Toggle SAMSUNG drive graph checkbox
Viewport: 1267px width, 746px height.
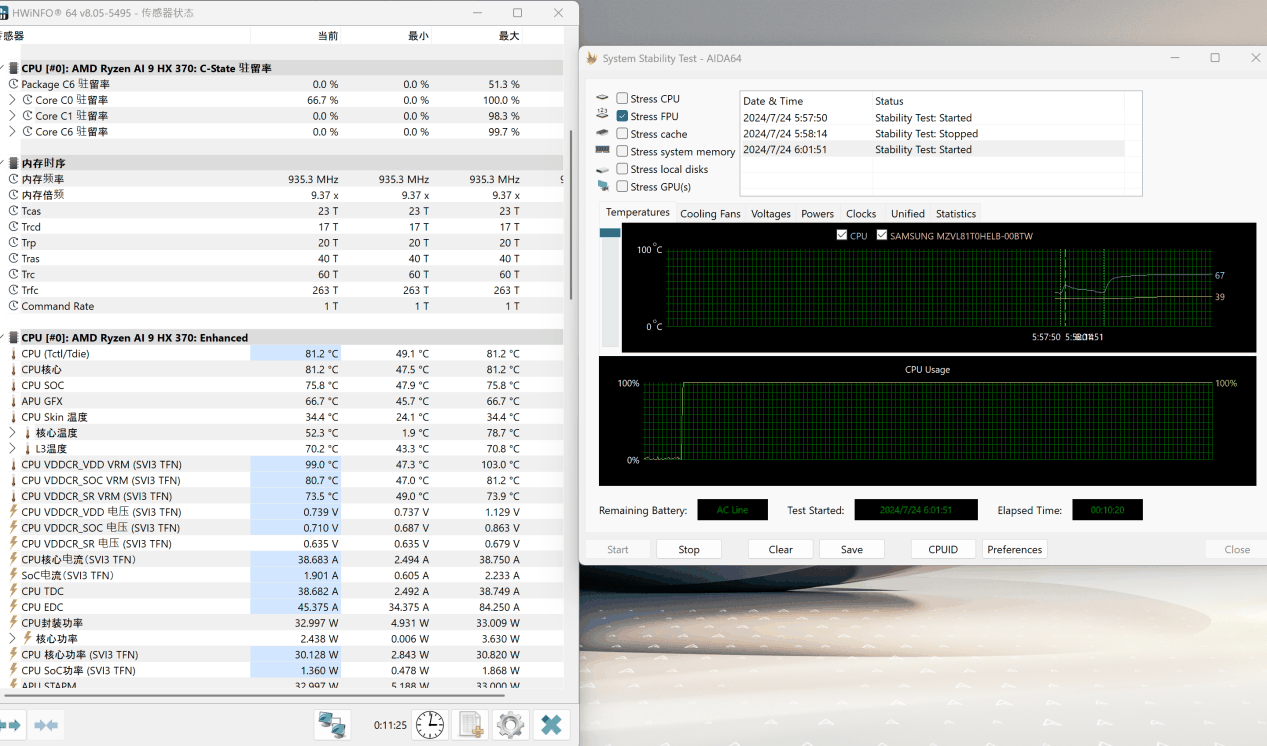[881, 236]
